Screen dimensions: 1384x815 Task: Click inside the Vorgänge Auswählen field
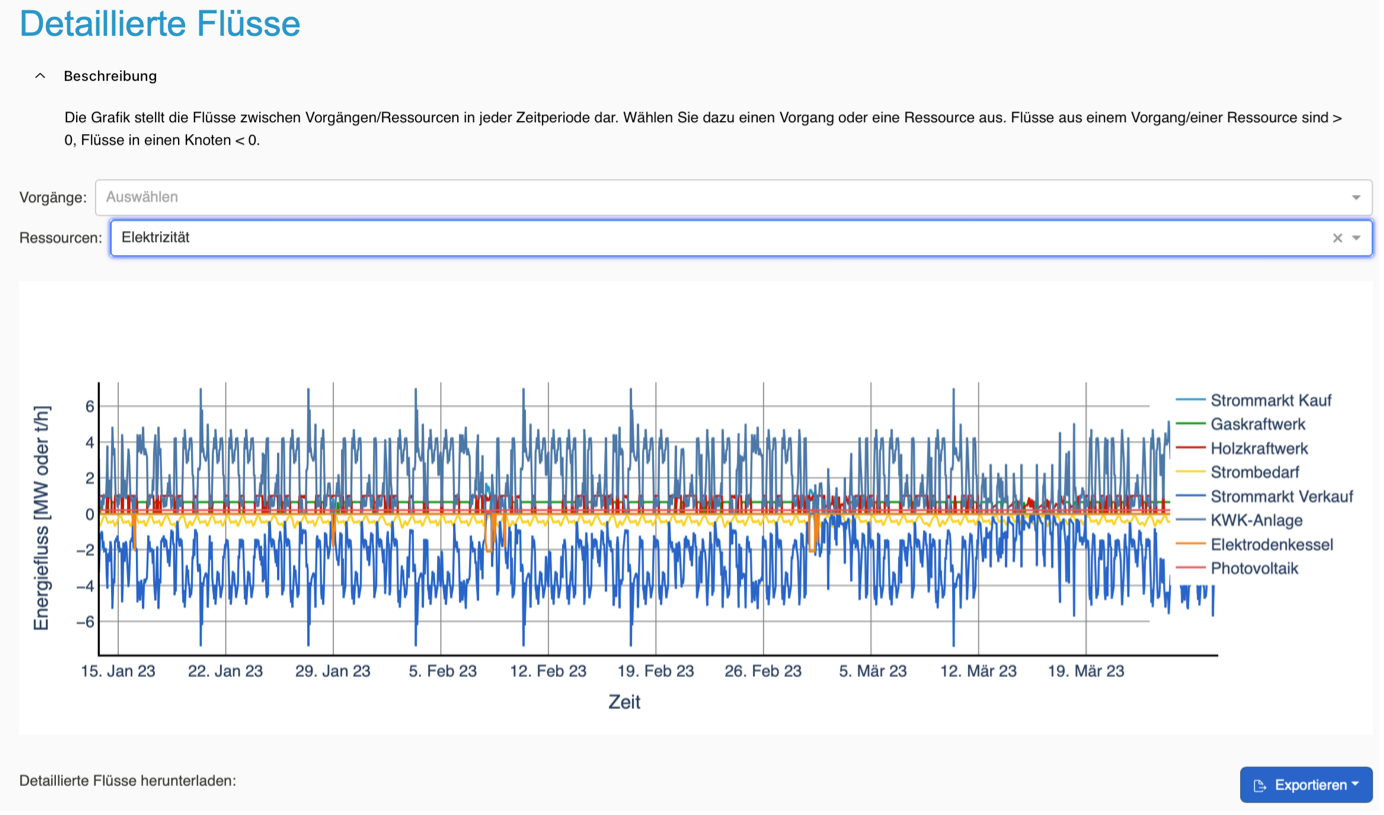pos(700,198)
